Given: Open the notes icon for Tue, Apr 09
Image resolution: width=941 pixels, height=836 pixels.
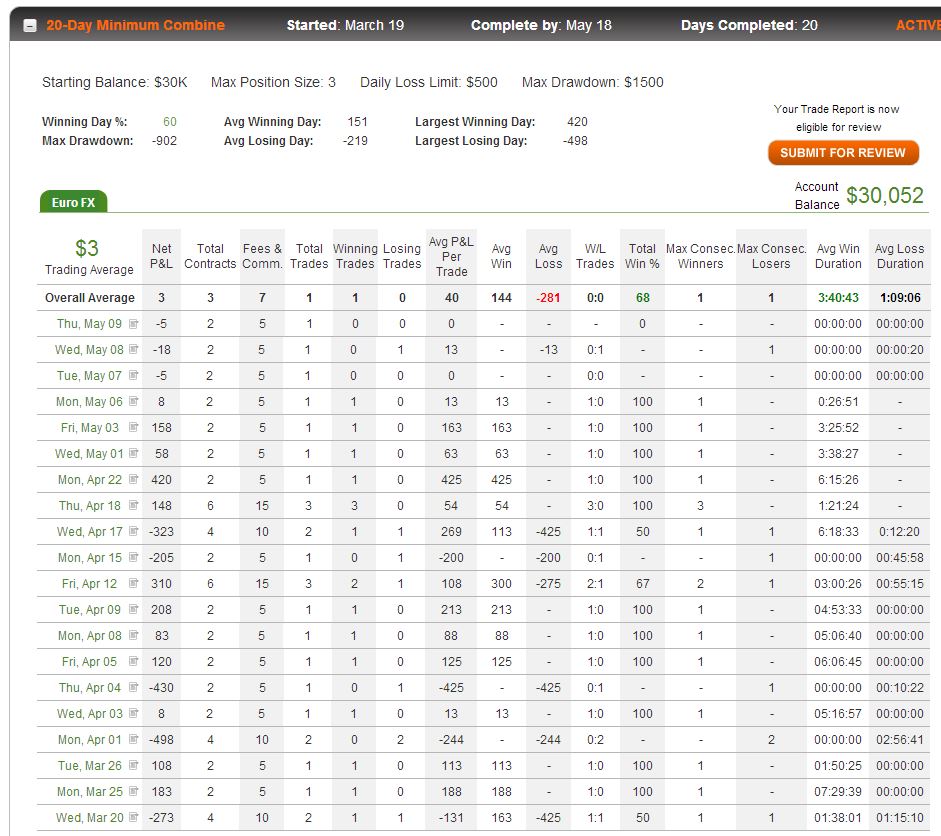Looking at the screenshot, I should pos(133,610).
